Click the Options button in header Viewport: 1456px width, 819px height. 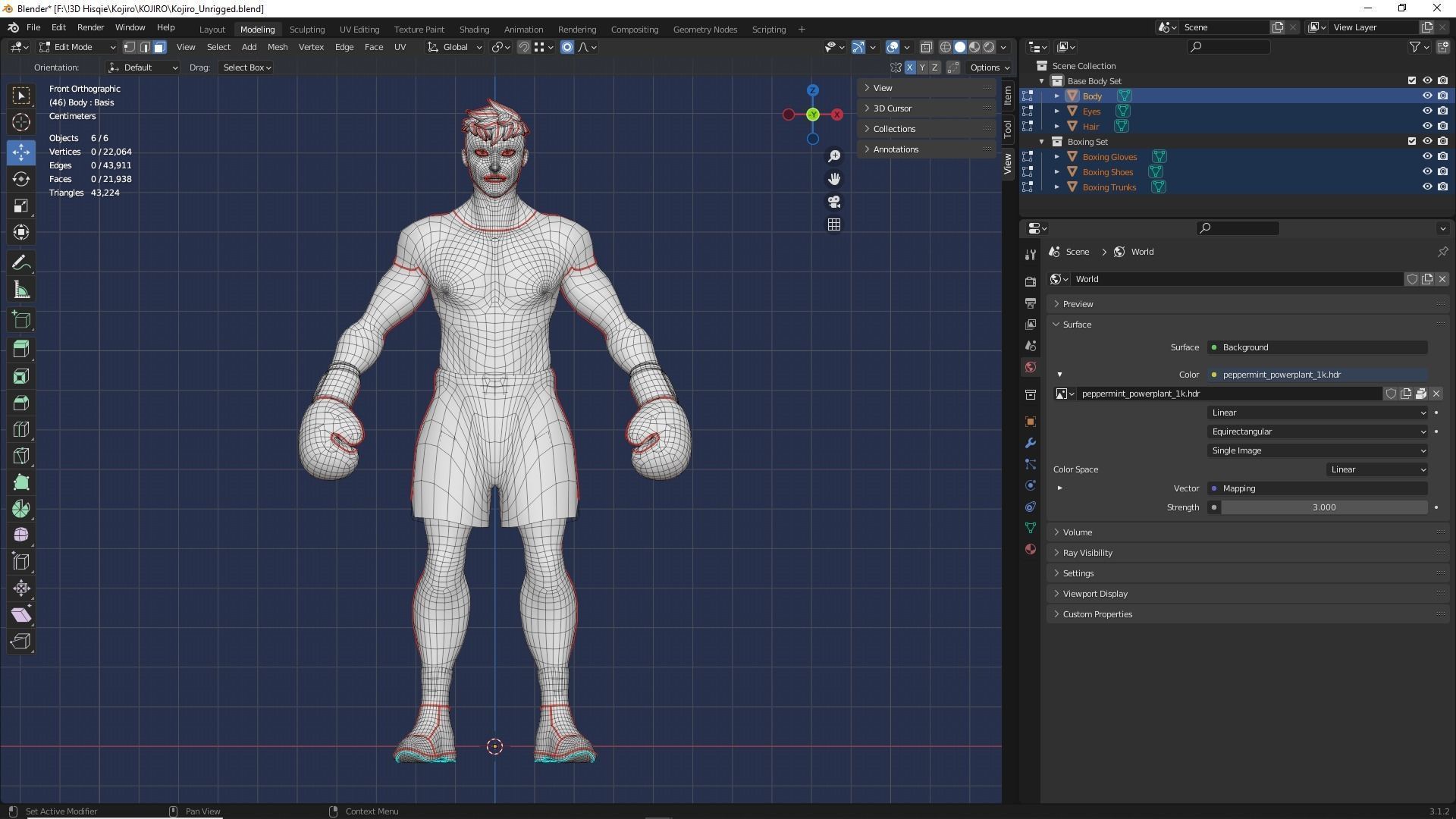(x=990, y=67)
